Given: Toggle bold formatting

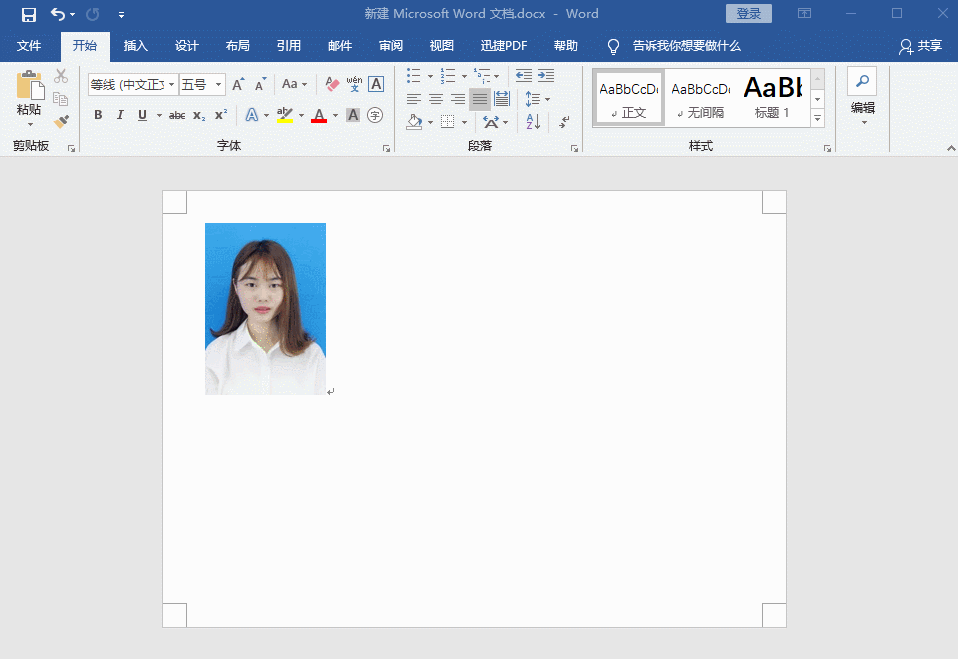Looking at the screenshot, I should click(x=98, y=115).
